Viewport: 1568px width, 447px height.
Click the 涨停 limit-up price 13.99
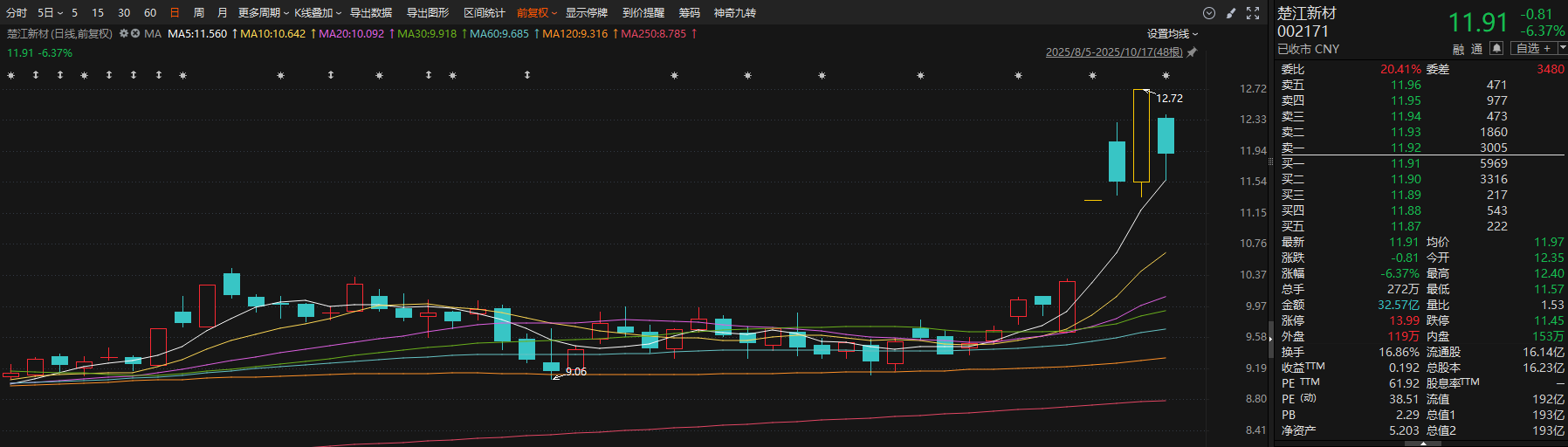click(x=1405, y=320)
